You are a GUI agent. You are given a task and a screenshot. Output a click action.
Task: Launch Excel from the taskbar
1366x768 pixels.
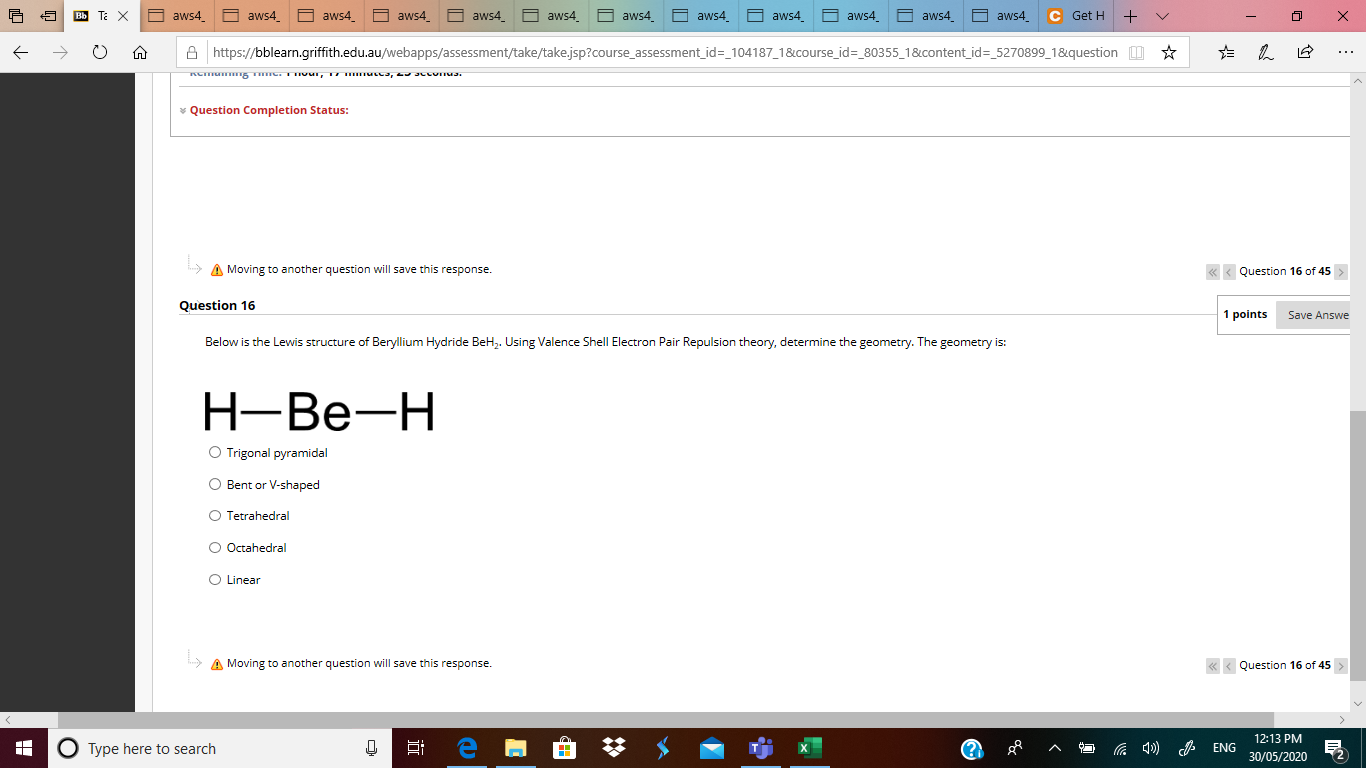coord(810,748)
